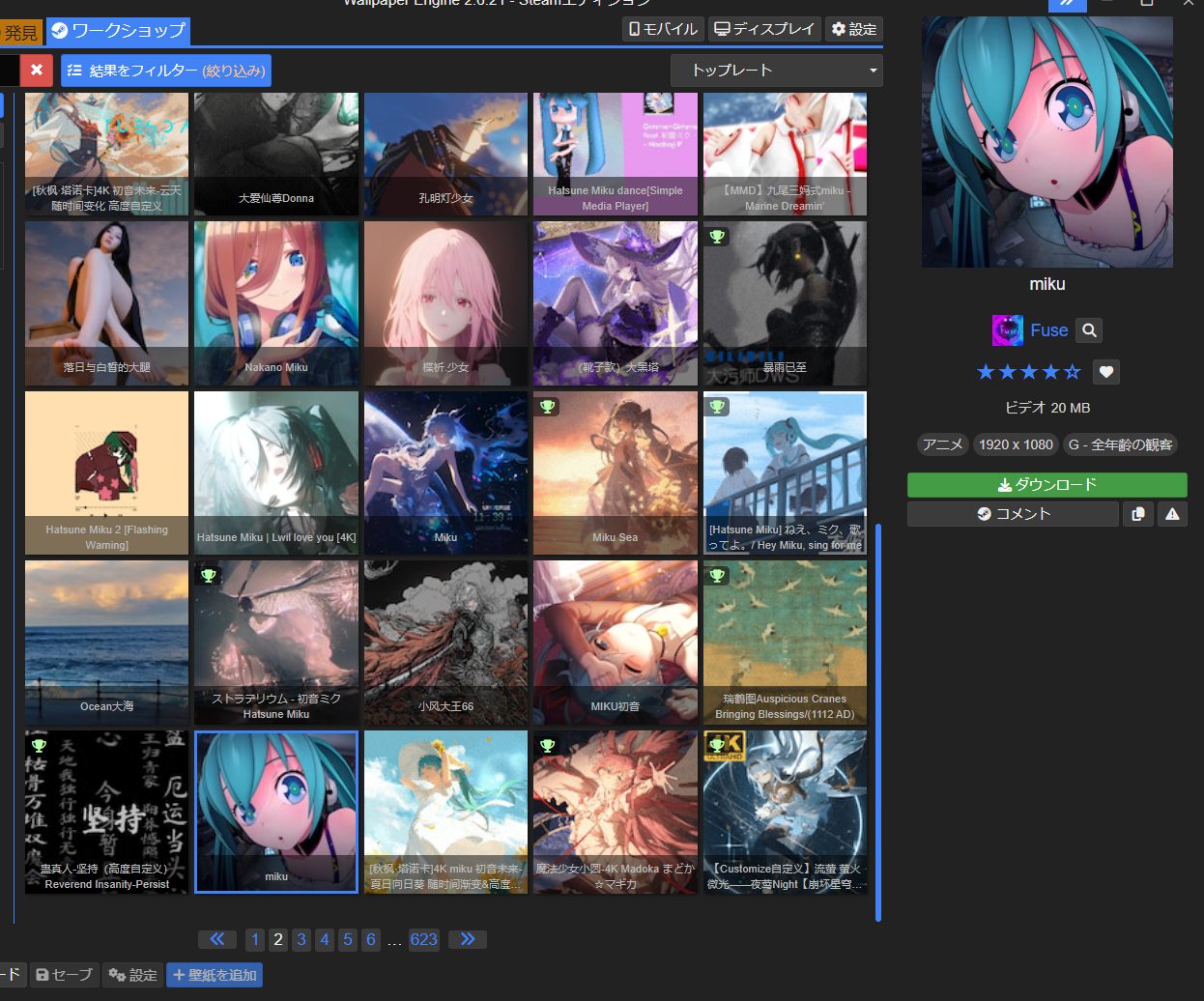Select the Ocean大海 wallpaper thumbnail
1204x1001 pixels.
point(107,643)
